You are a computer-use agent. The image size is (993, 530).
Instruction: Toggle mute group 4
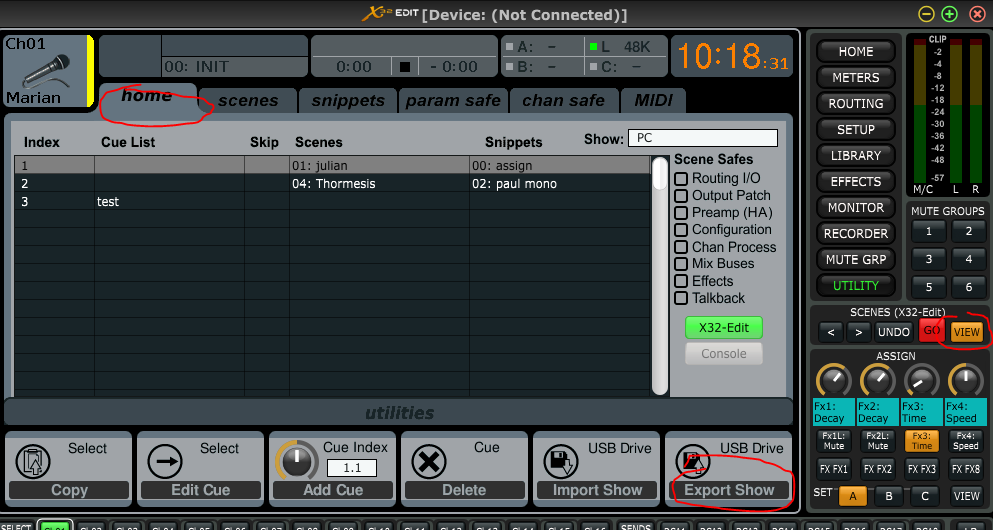pyautogui.click(x=968, y=259)
